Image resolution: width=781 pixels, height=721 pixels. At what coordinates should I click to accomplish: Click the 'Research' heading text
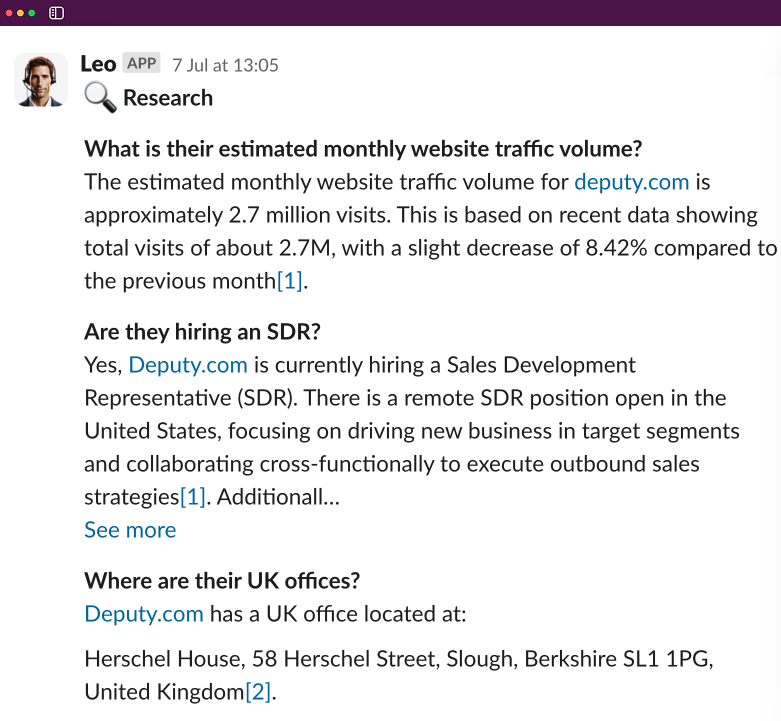(x=168, y=98)
